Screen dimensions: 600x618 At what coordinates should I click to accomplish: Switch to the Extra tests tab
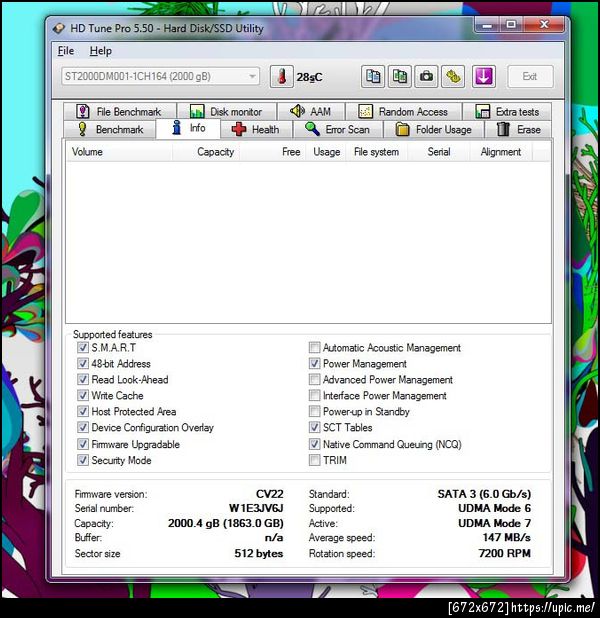(x=507, y=112)
